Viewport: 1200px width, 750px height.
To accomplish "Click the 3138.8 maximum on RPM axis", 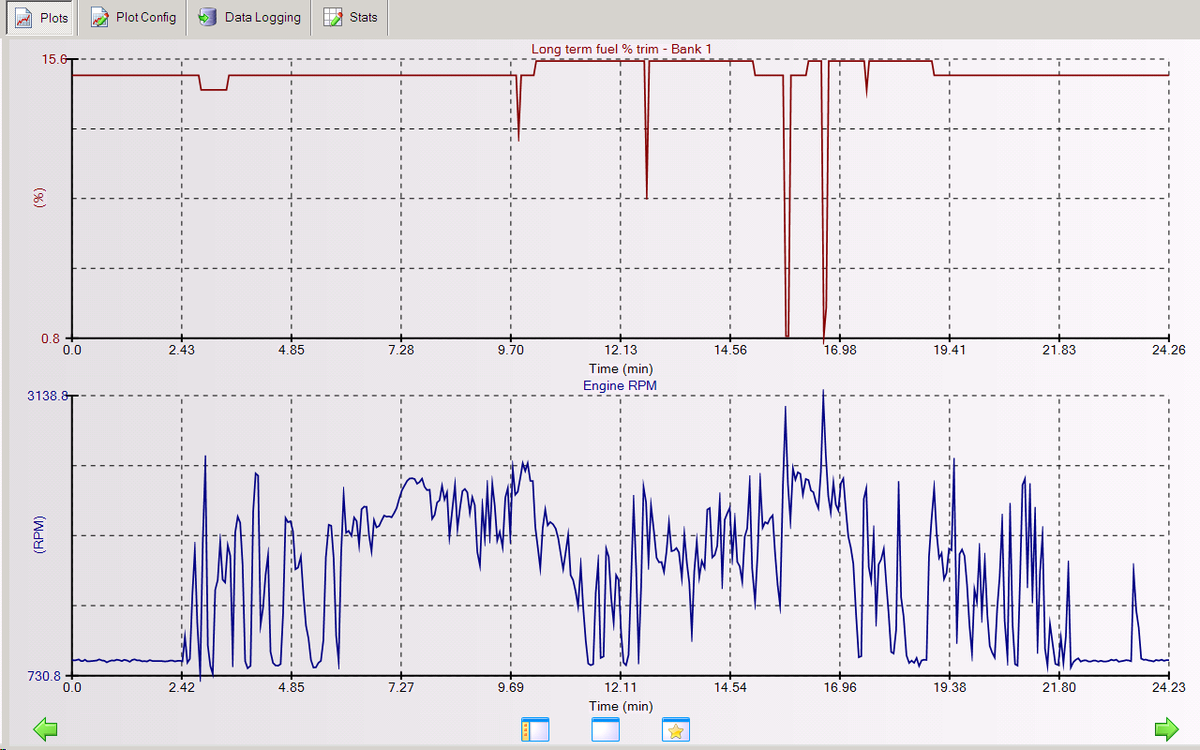I will point(46,396).
